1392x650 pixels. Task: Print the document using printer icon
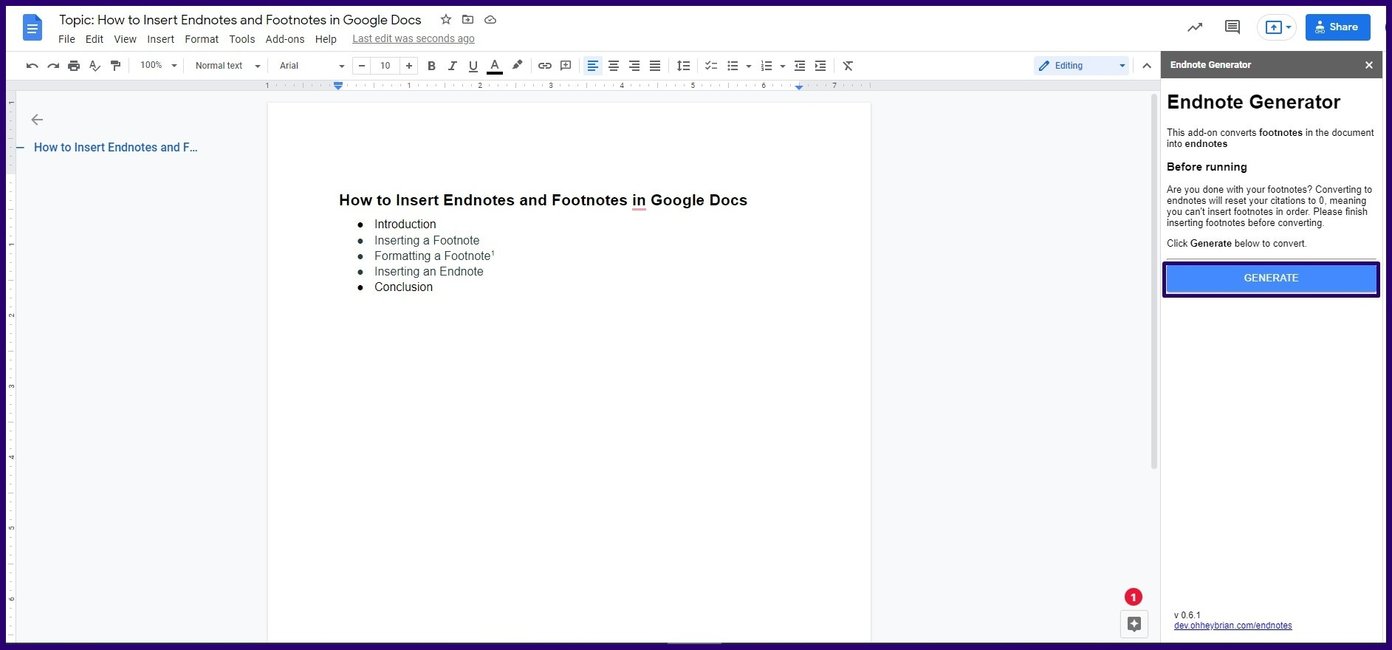pos(74,66)
